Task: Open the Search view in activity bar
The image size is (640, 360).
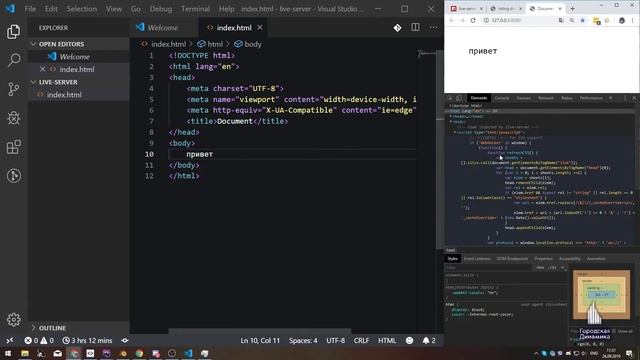Action: pos(13,60)
